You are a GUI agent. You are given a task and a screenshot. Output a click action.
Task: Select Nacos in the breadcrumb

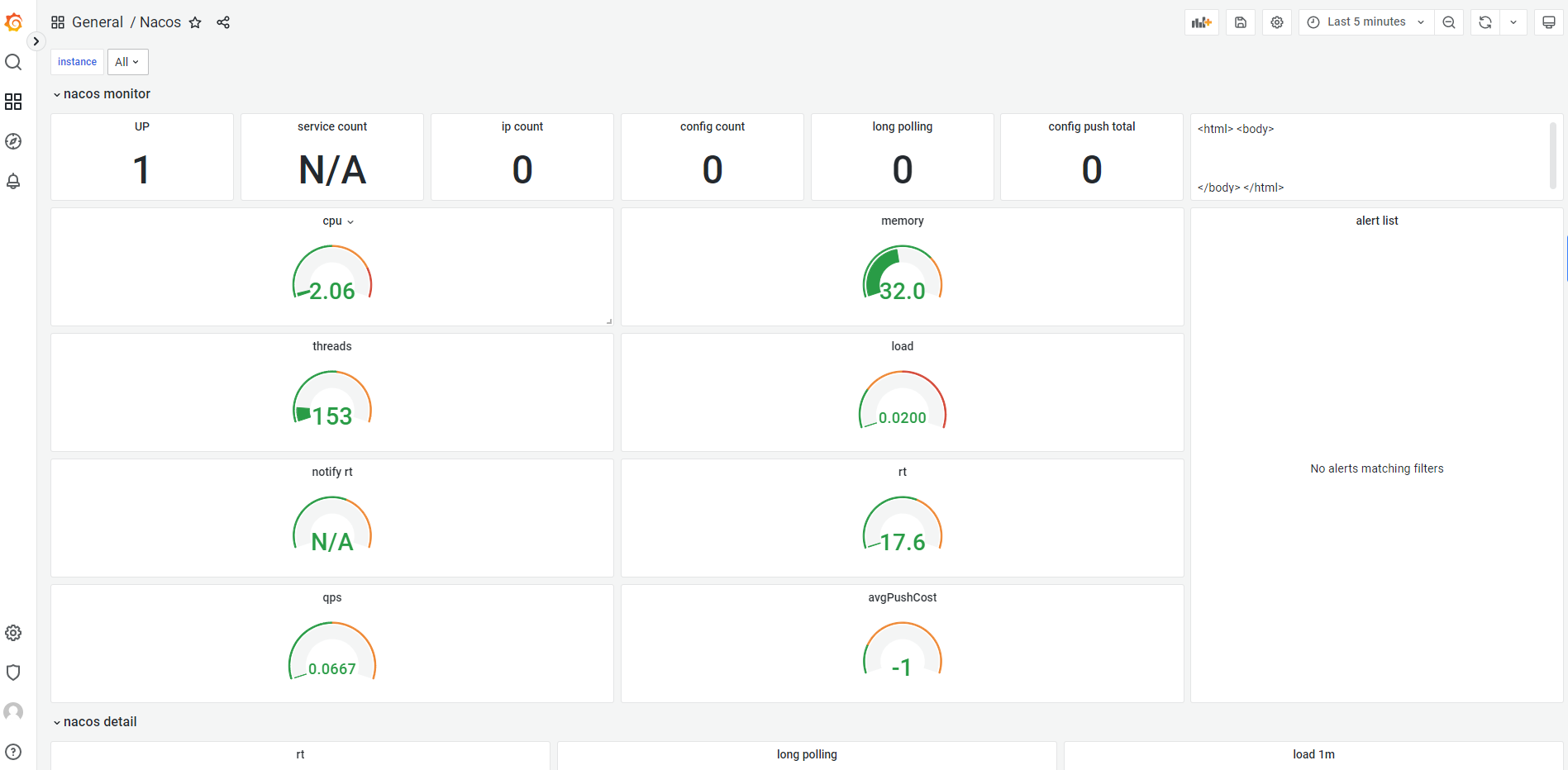[x=160, y=21]
